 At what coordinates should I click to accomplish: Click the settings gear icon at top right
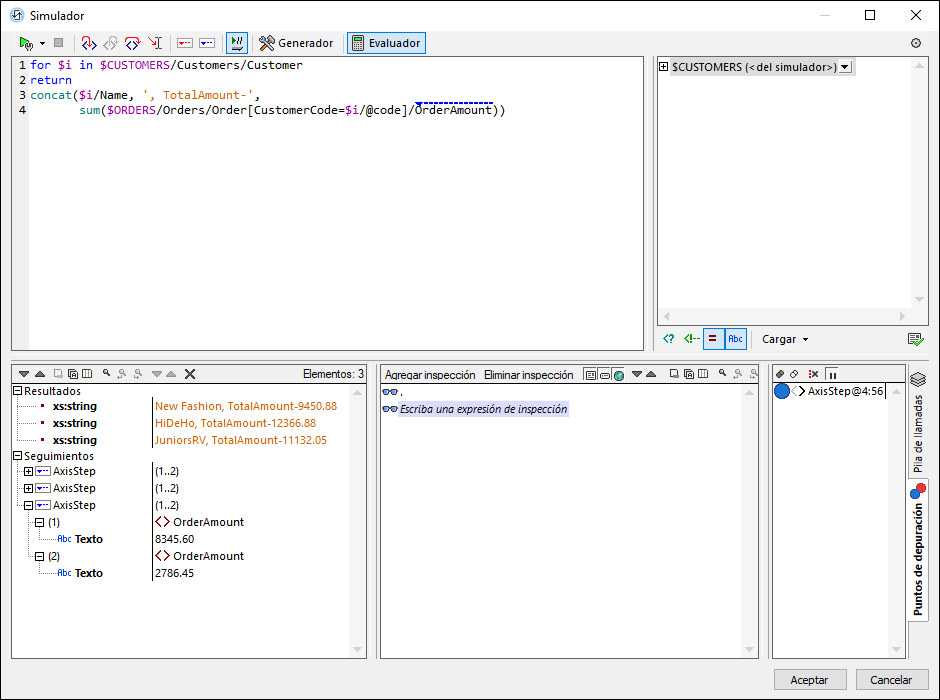tap(916, 43)
